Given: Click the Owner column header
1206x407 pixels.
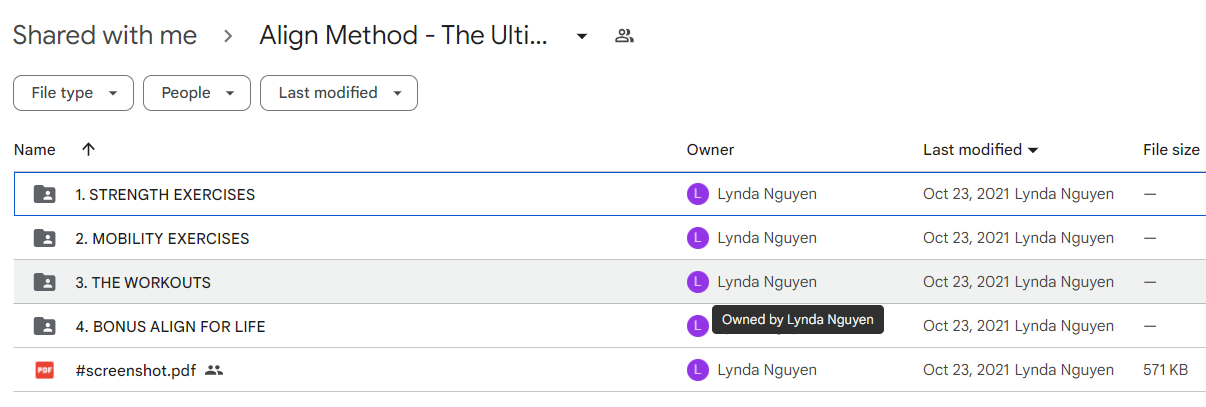Looking at the screenshot, I should click(x=710, y=150).
